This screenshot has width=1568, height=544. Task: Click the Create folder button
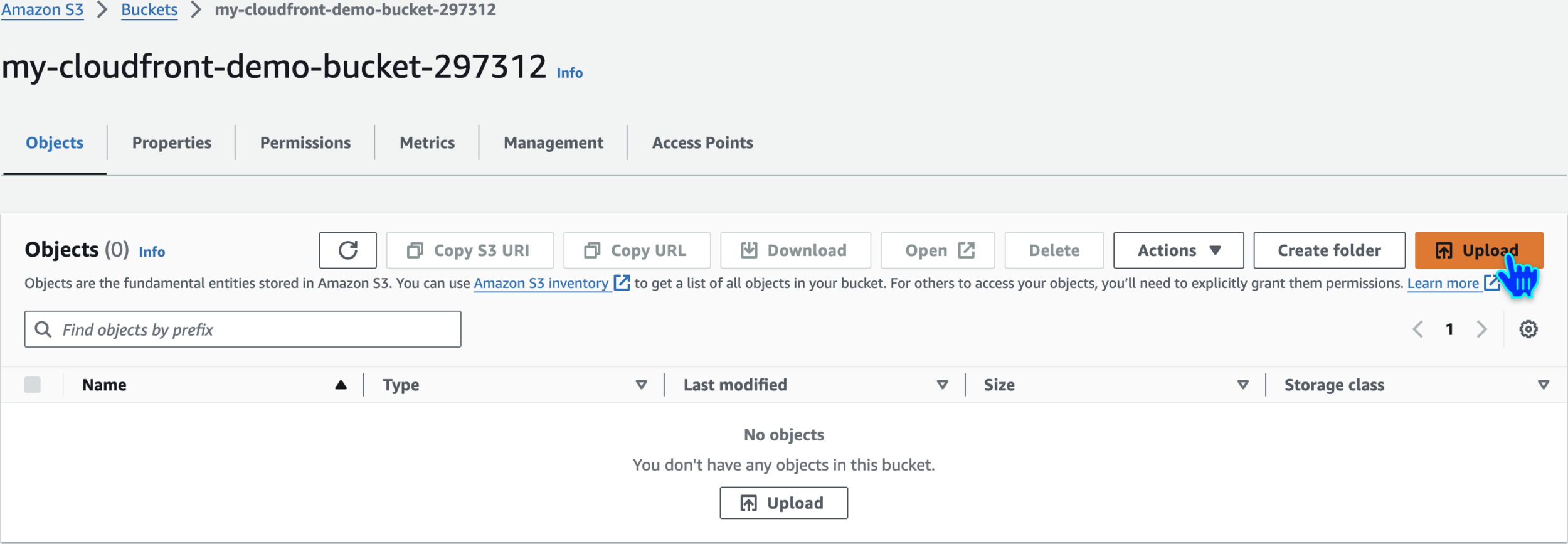pyautogui.click(x=1329, y=250)
